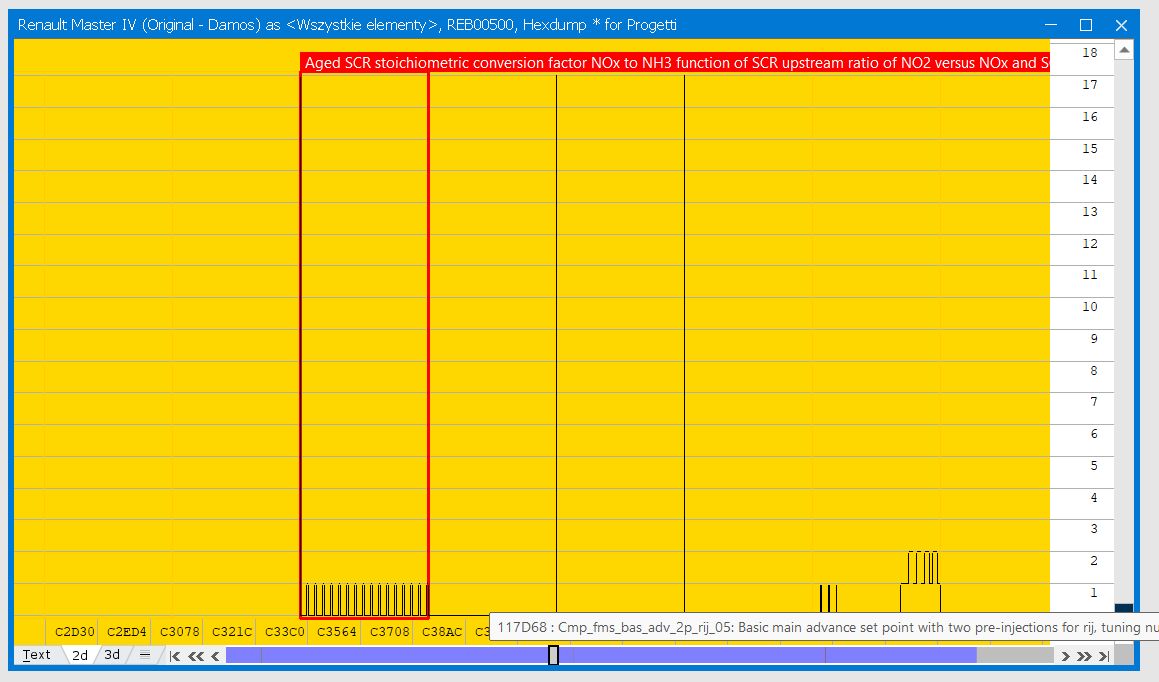Image resolution: width=1159 pixels, height=682 pixels.
Task: Step right with the single-right arrow
Action: tap(1065, 655)
